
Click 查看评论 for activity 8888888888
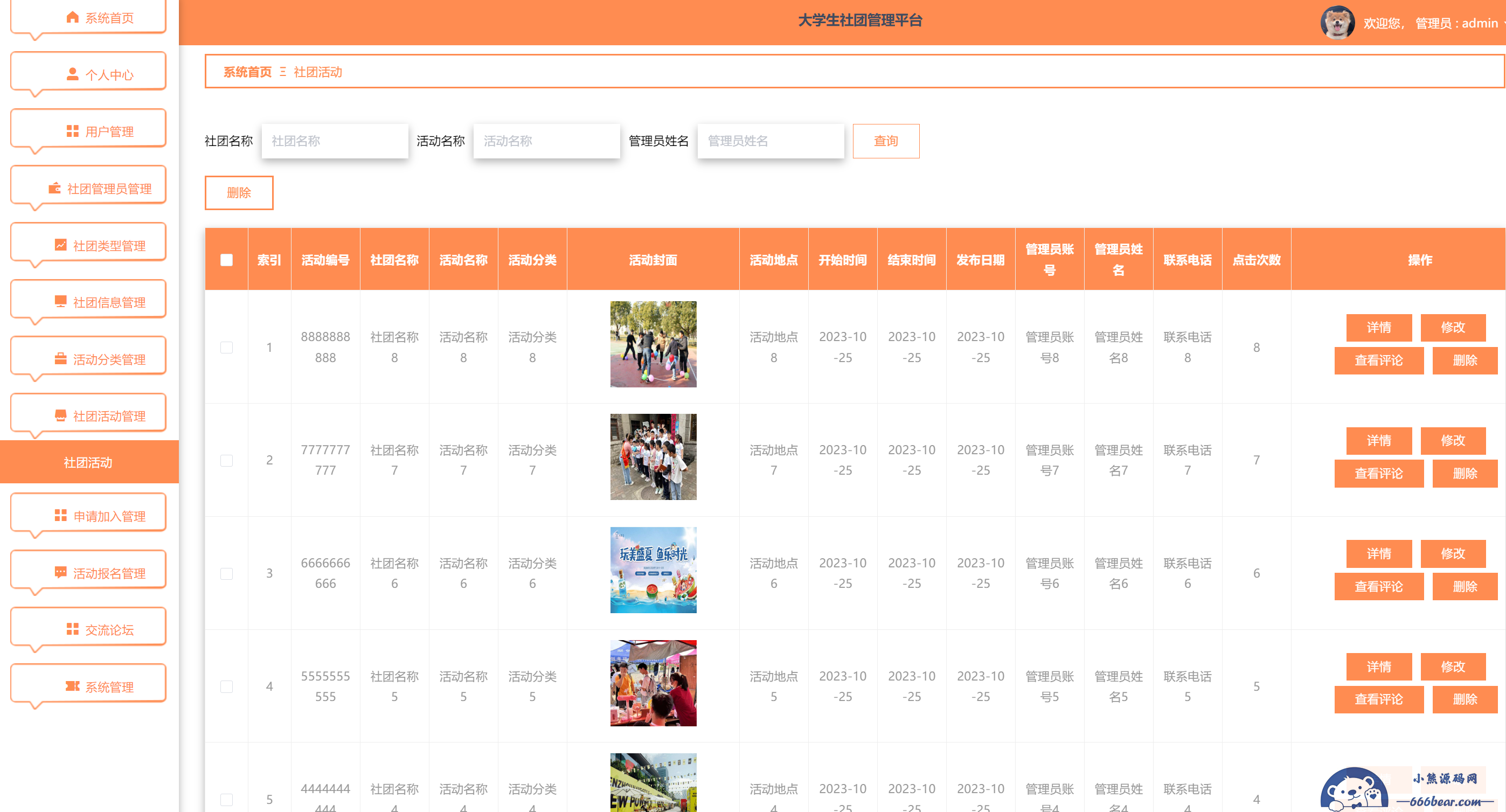point(1378,360)
